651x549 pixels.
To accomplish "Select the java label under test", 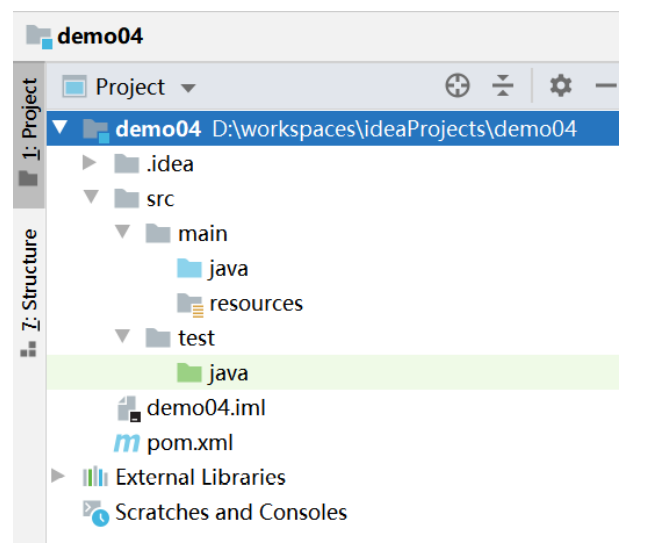I will pos(229,374).
